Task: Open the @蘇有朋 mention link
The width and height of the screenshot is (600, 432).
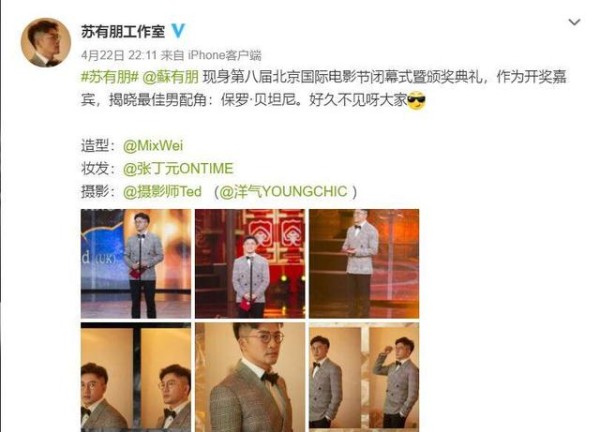Action: pos(171,77)
